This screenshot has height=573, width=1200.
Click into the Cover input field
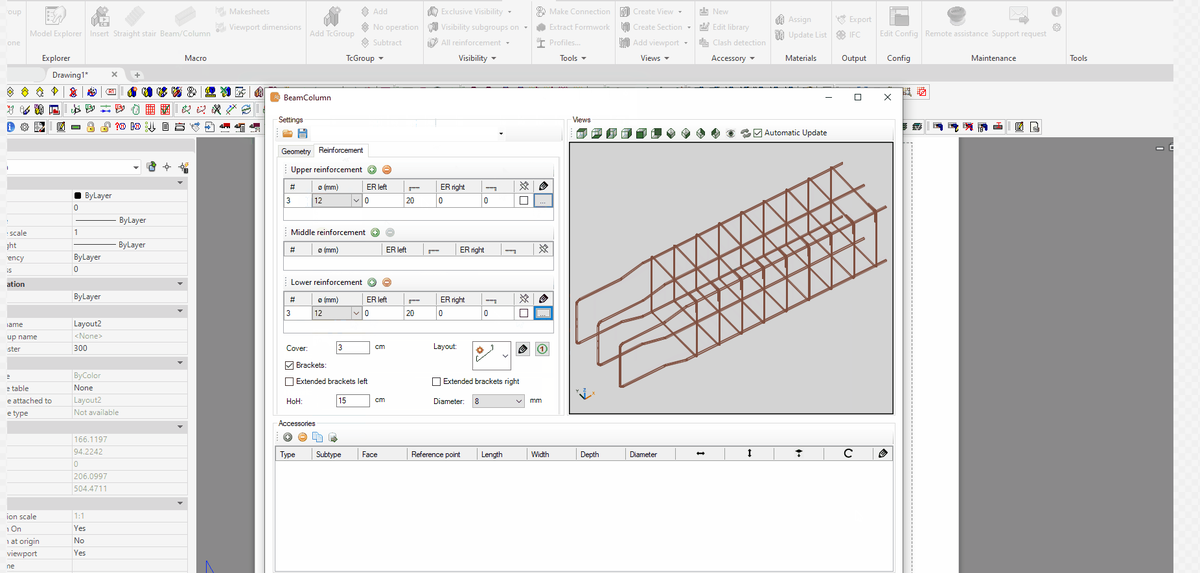pos(353,347)
